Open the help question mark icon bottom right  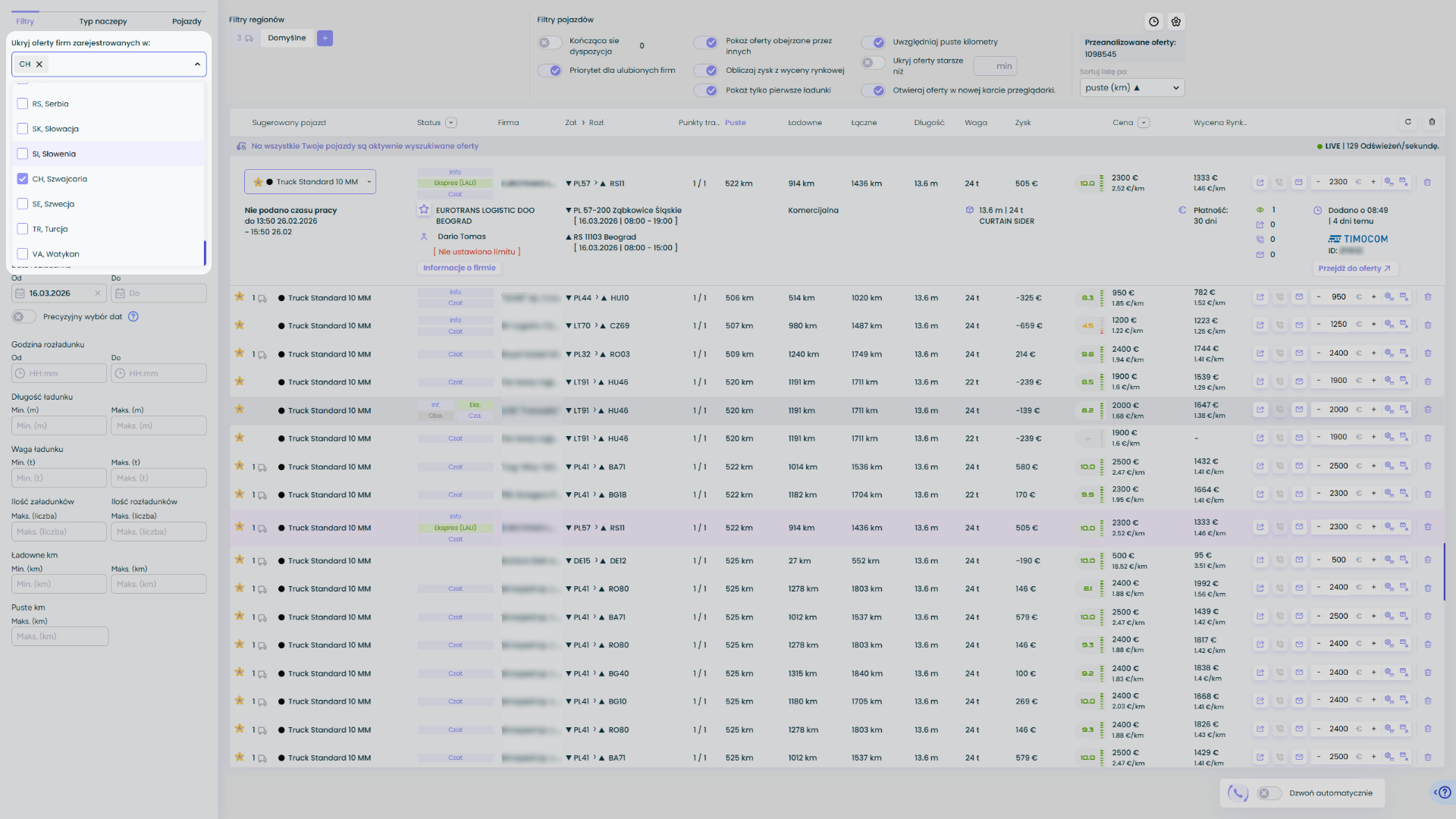point(1444,792)
